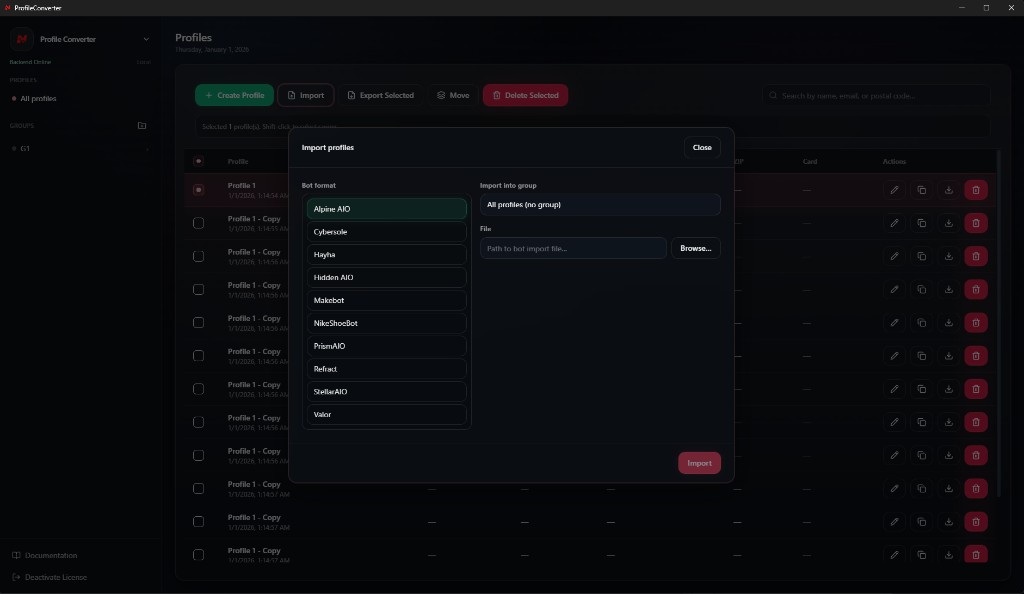Screen dimensions: 1024x594
Task: Close the Import profiles dialog
Action: (702, 148)
